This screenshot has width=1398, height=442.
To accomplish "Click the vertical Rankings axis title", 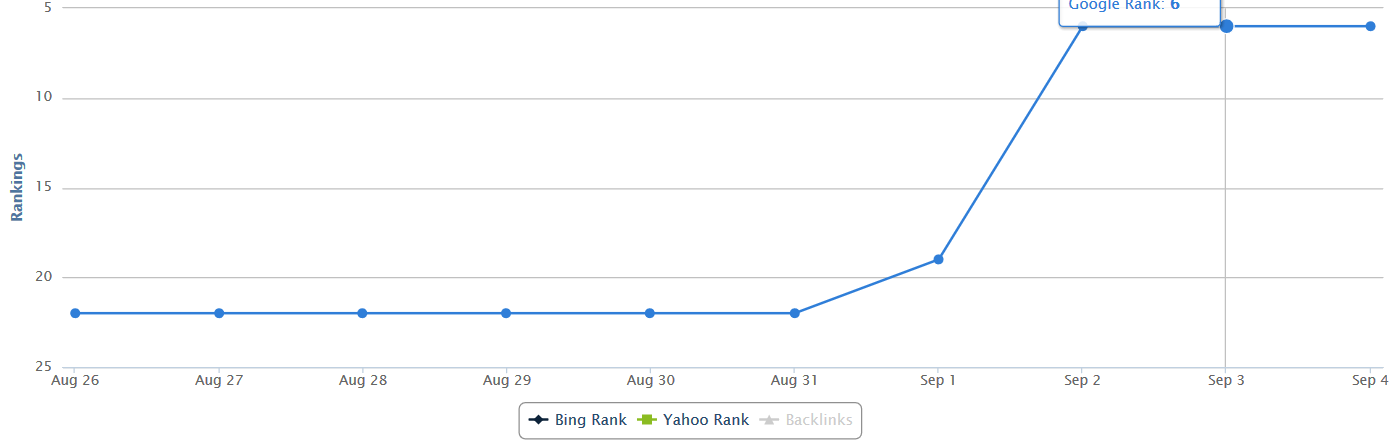I will (x=17, y=187).
